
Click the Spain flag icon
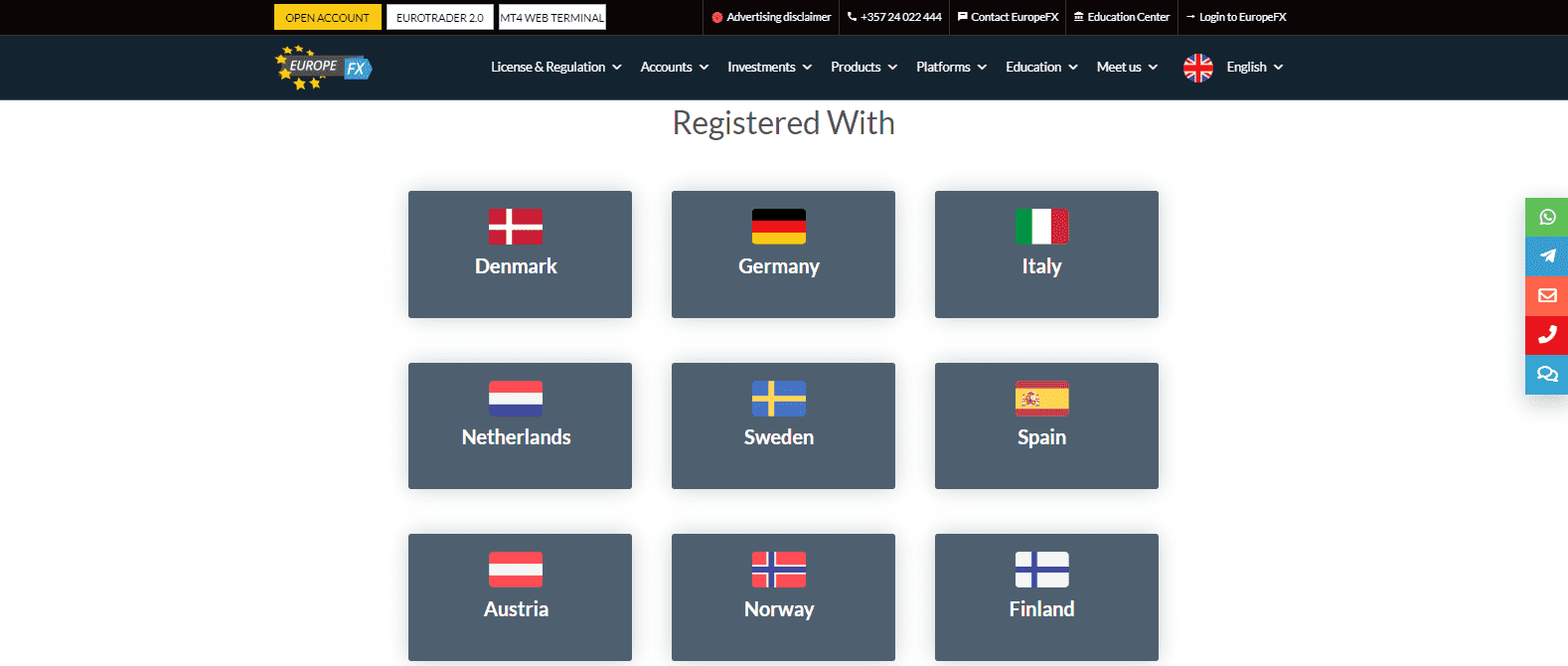pyautogui.click(x=1041, y=399)
